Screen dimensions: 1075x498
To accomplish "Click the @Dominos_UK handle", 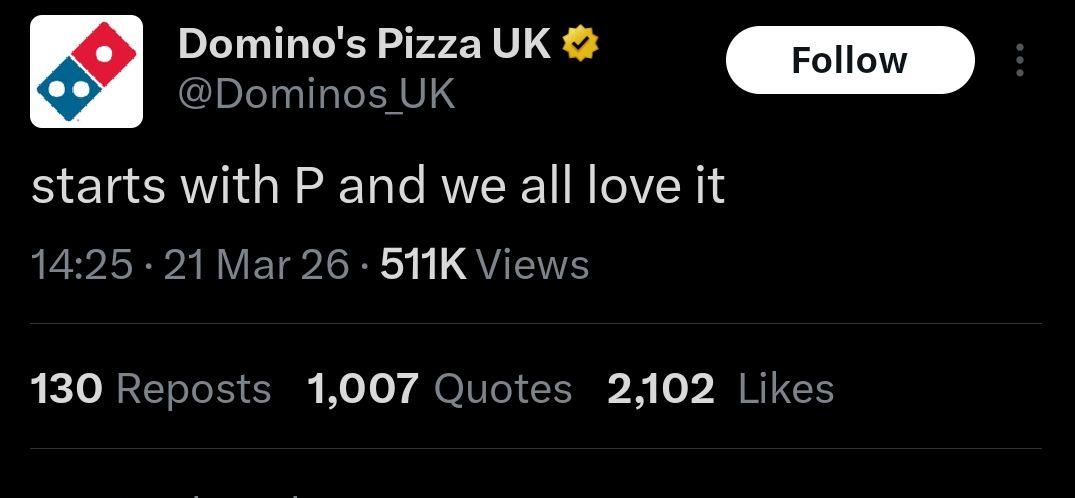I will point(316,94).
